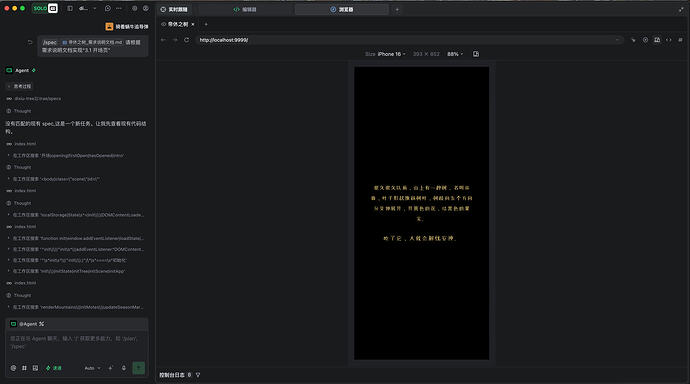The width and height of the screenshot is (690, 384).
Task: Expand the 思考过程 thinking process section
Action: tap(19, 86)
